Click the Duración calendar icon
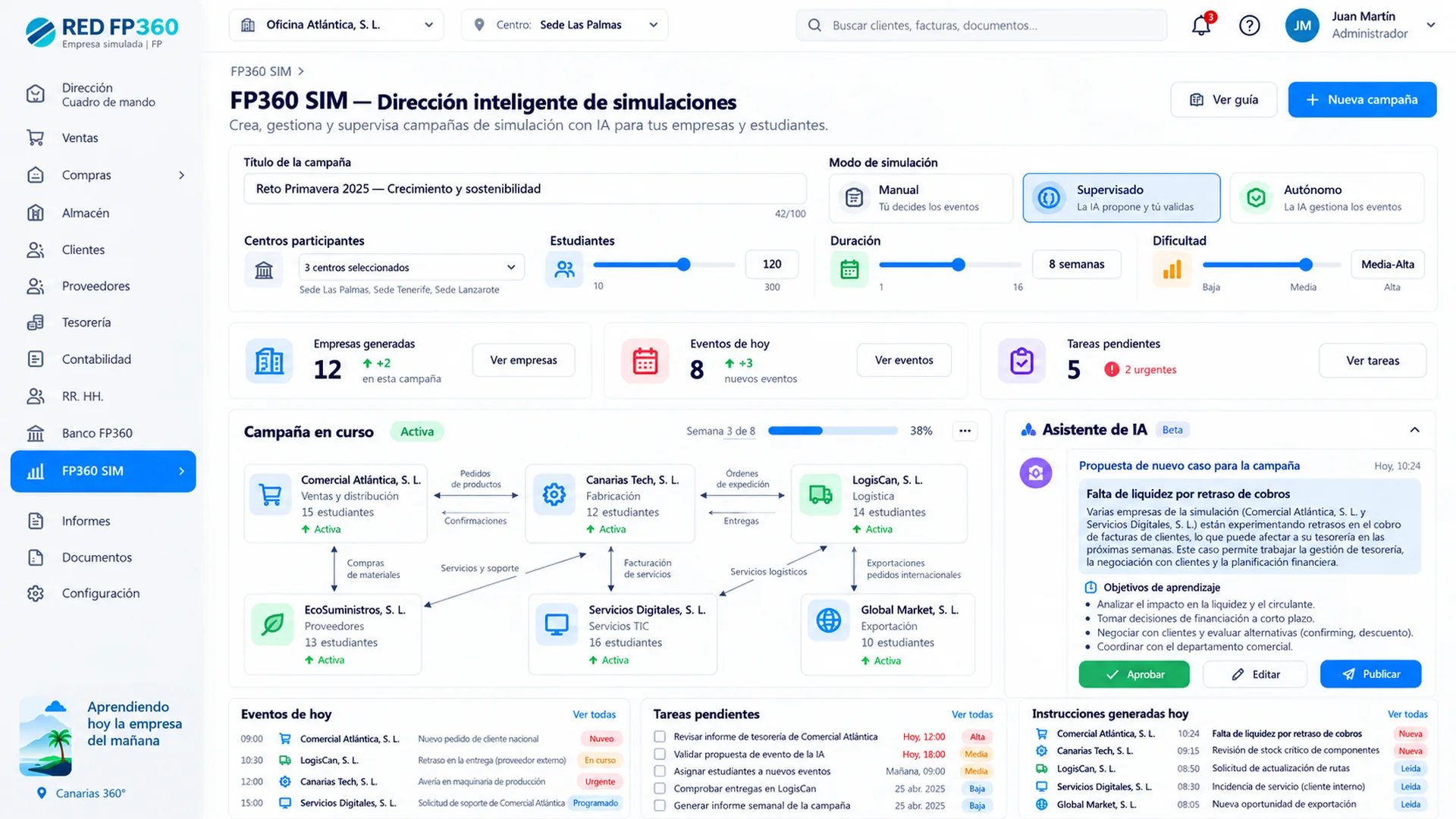This screenshot has width=1456, height=819. (849, 269)
